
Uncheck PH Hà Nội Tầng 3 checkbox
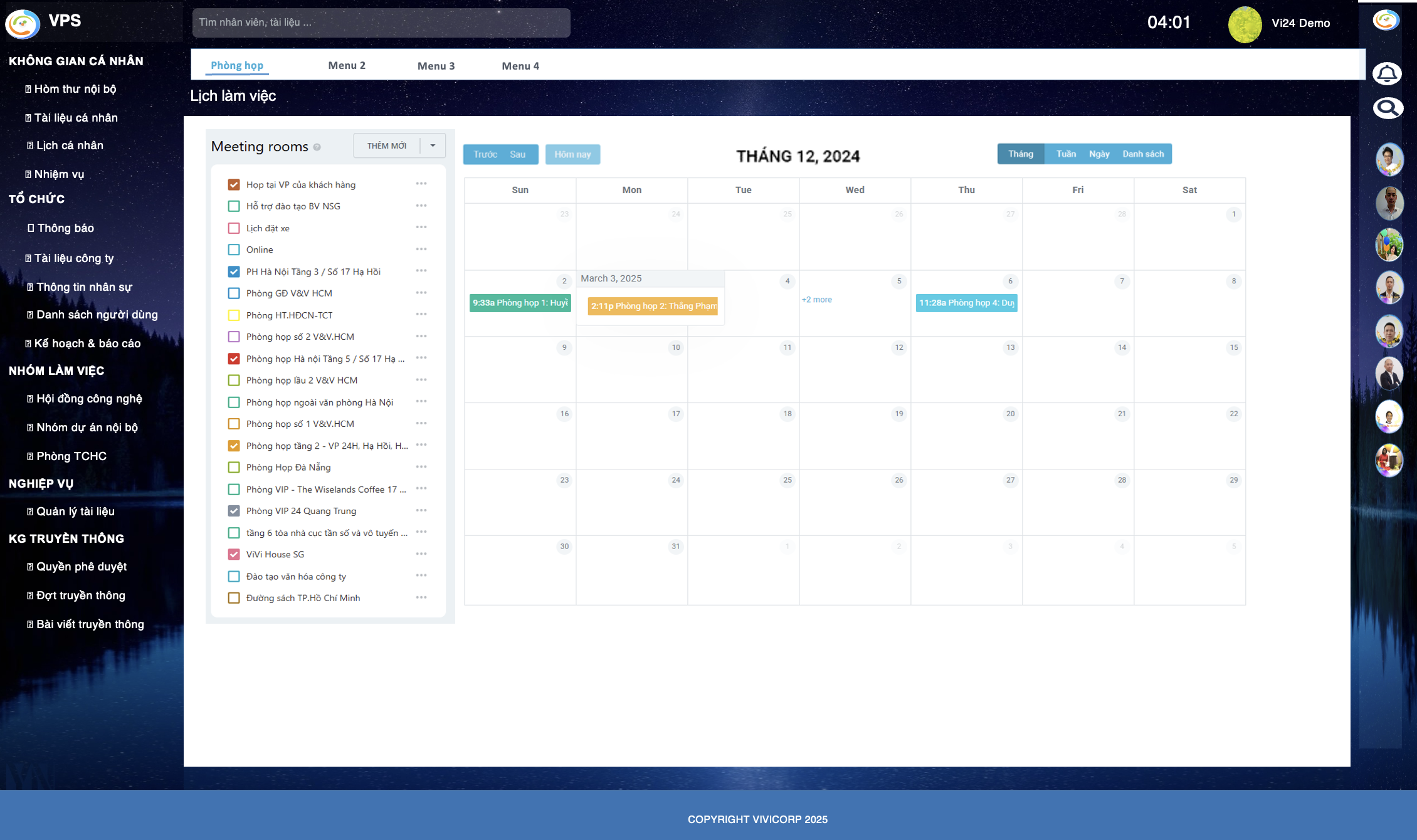(234, 271)
